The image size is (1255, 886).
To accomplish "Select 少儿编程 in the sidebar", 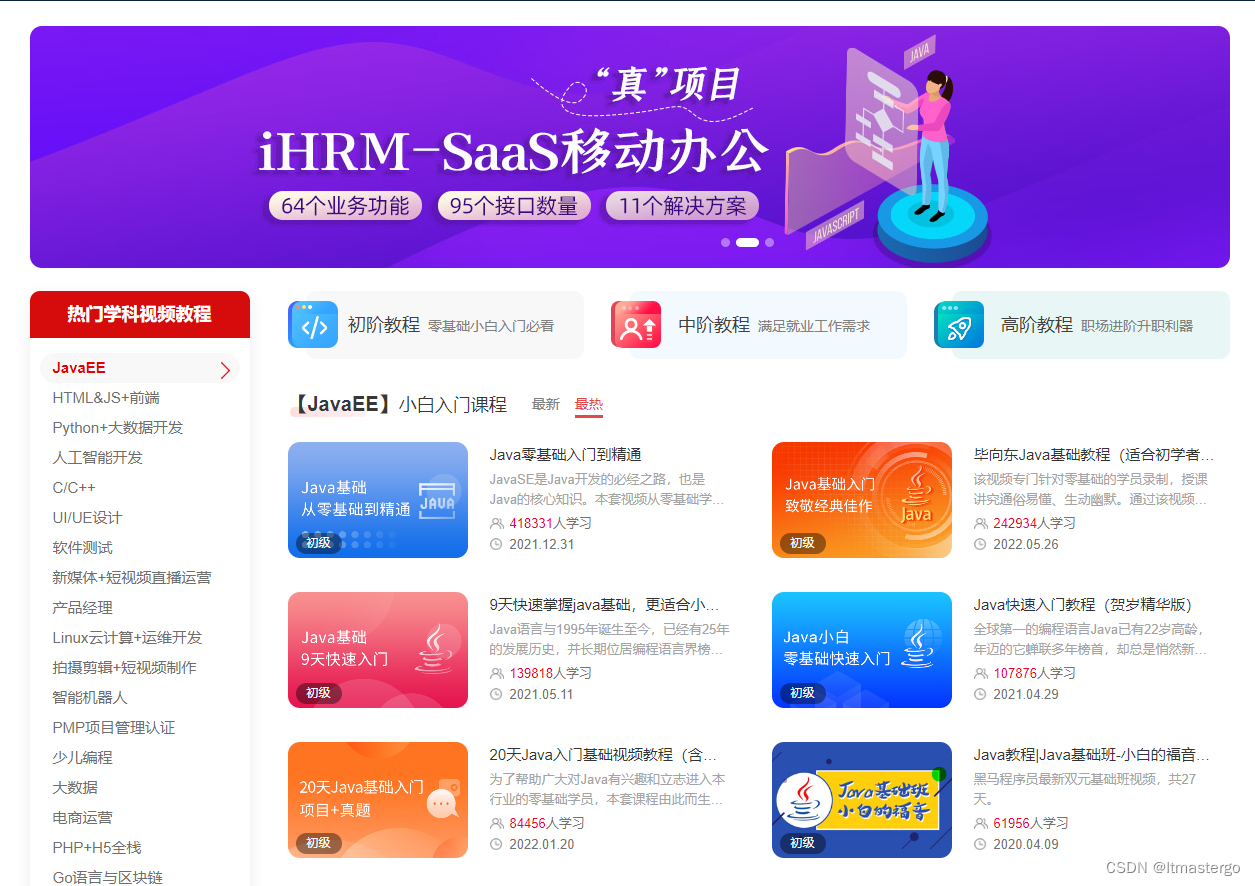I will (83, 758).
